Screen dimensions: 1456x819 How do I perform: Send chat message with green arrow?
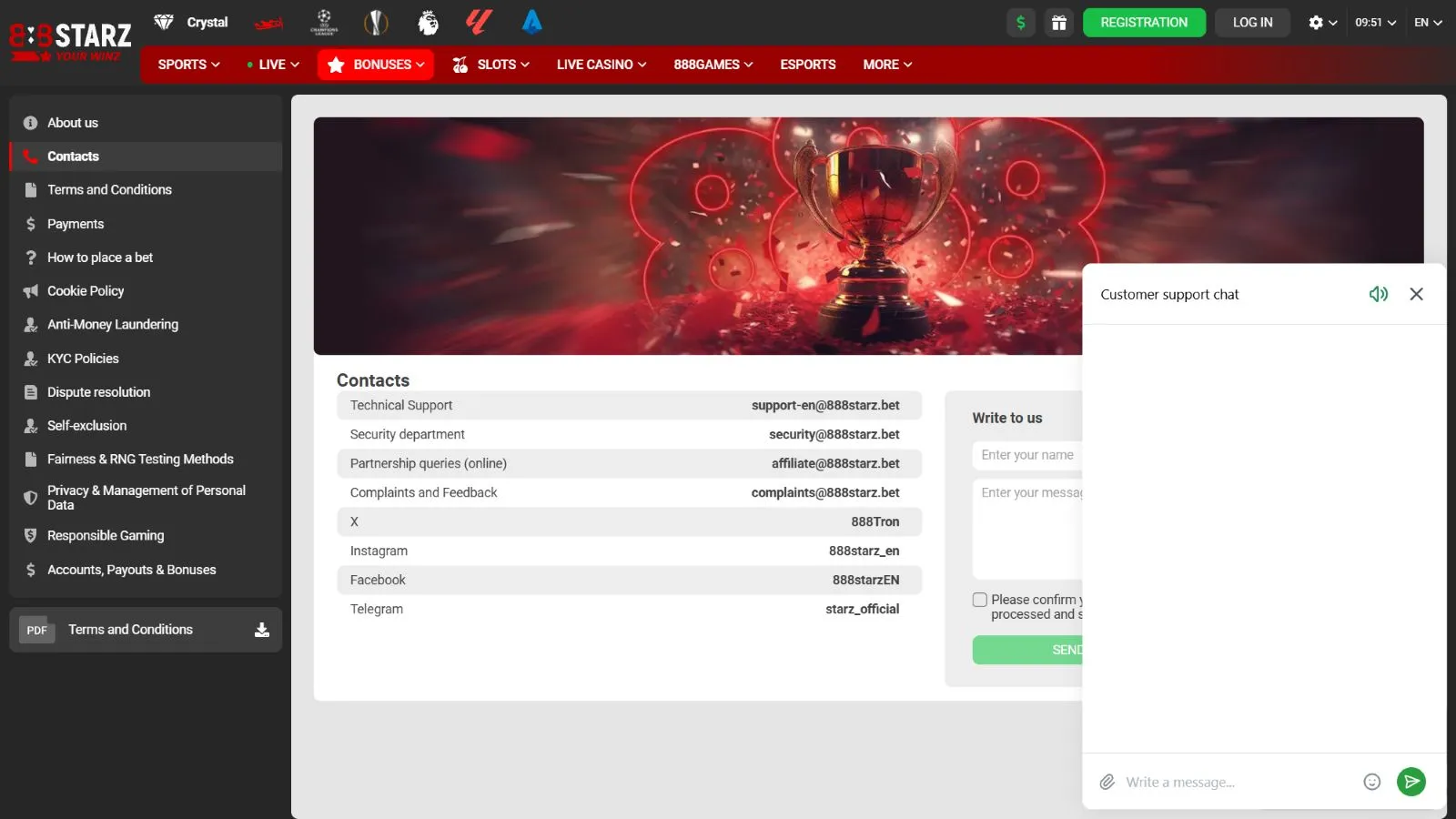(1410, 782)
